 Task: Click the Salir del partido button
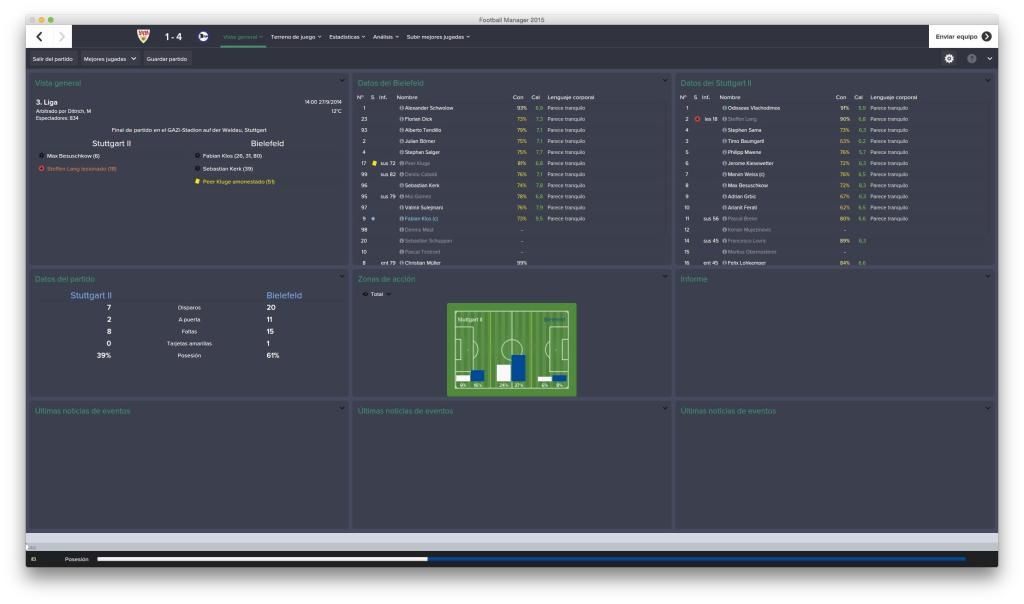(53, 59)
